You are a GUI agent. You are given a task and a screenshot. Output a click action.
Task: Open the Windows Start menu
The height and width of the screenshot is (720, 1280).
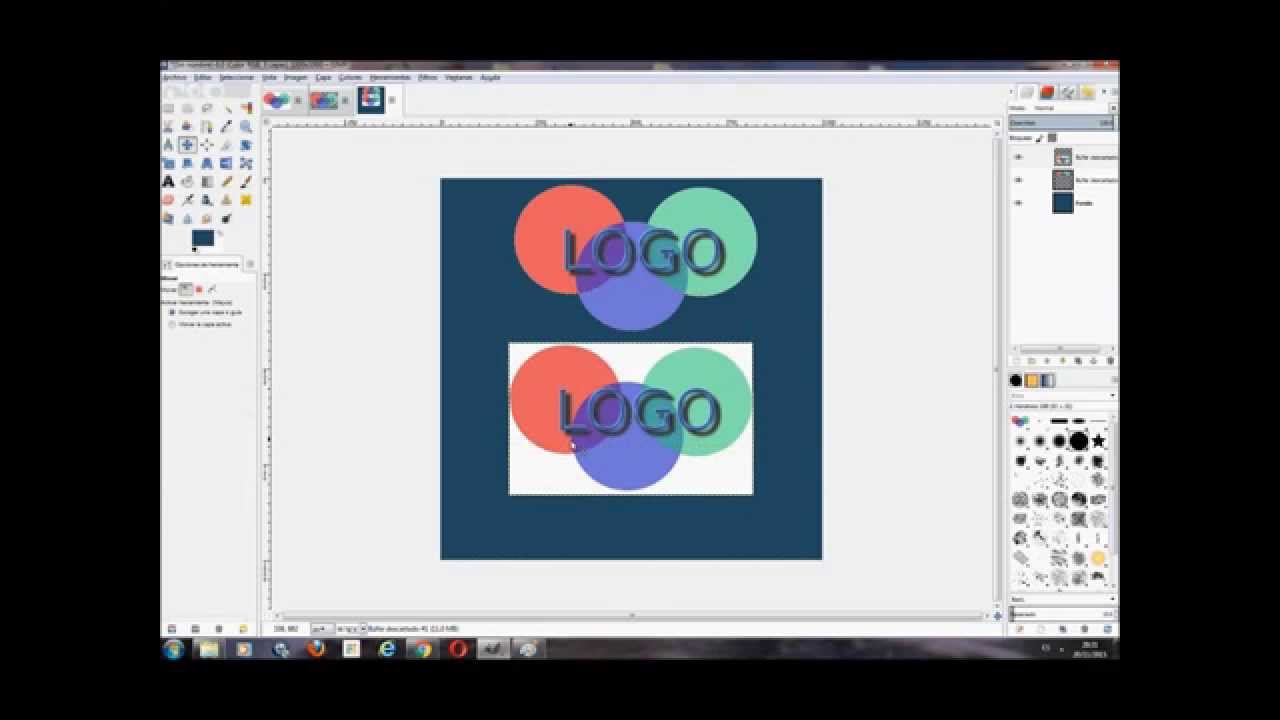[174, 649]
